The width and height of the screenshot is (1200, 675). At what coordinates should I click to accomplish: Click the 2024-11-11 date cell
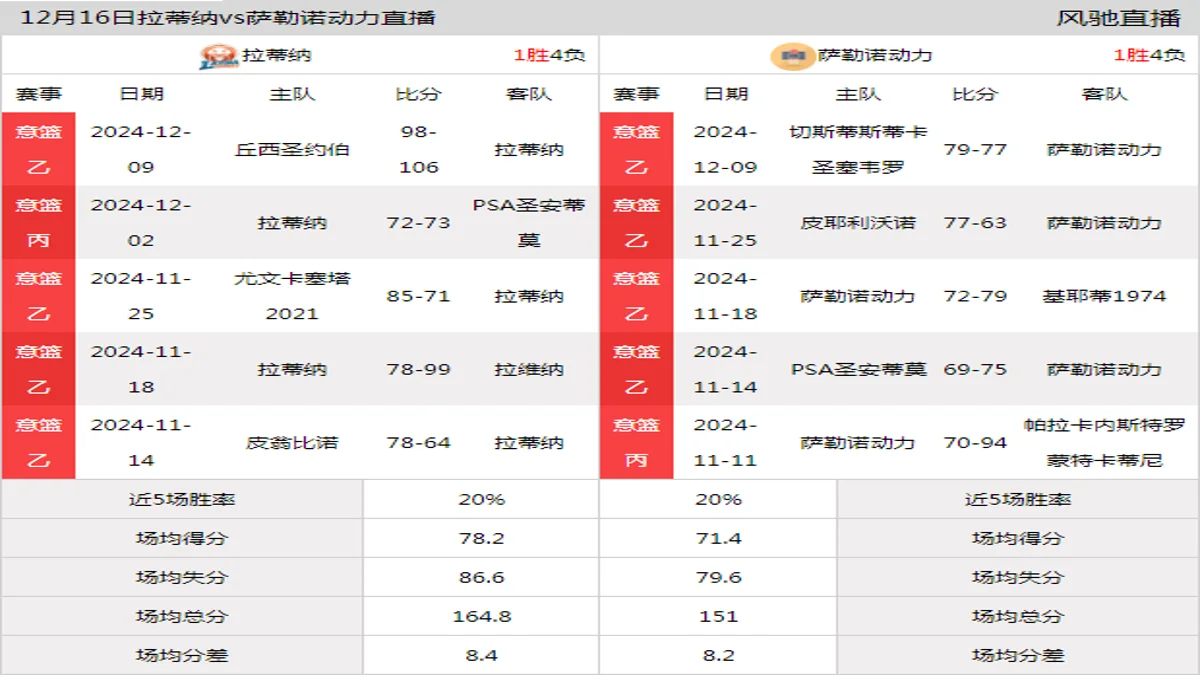click(726, 443)
